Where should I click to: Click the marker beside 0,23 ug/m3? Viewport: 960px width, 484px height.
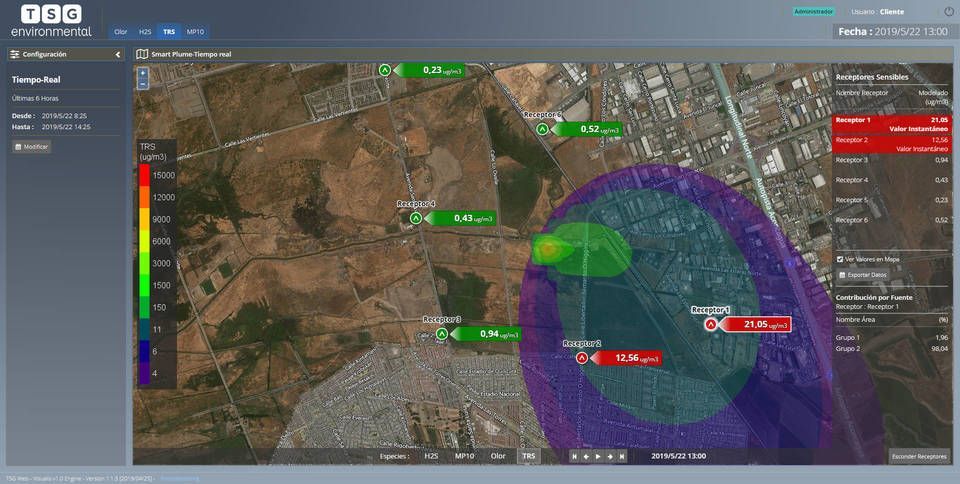(384, 70)
